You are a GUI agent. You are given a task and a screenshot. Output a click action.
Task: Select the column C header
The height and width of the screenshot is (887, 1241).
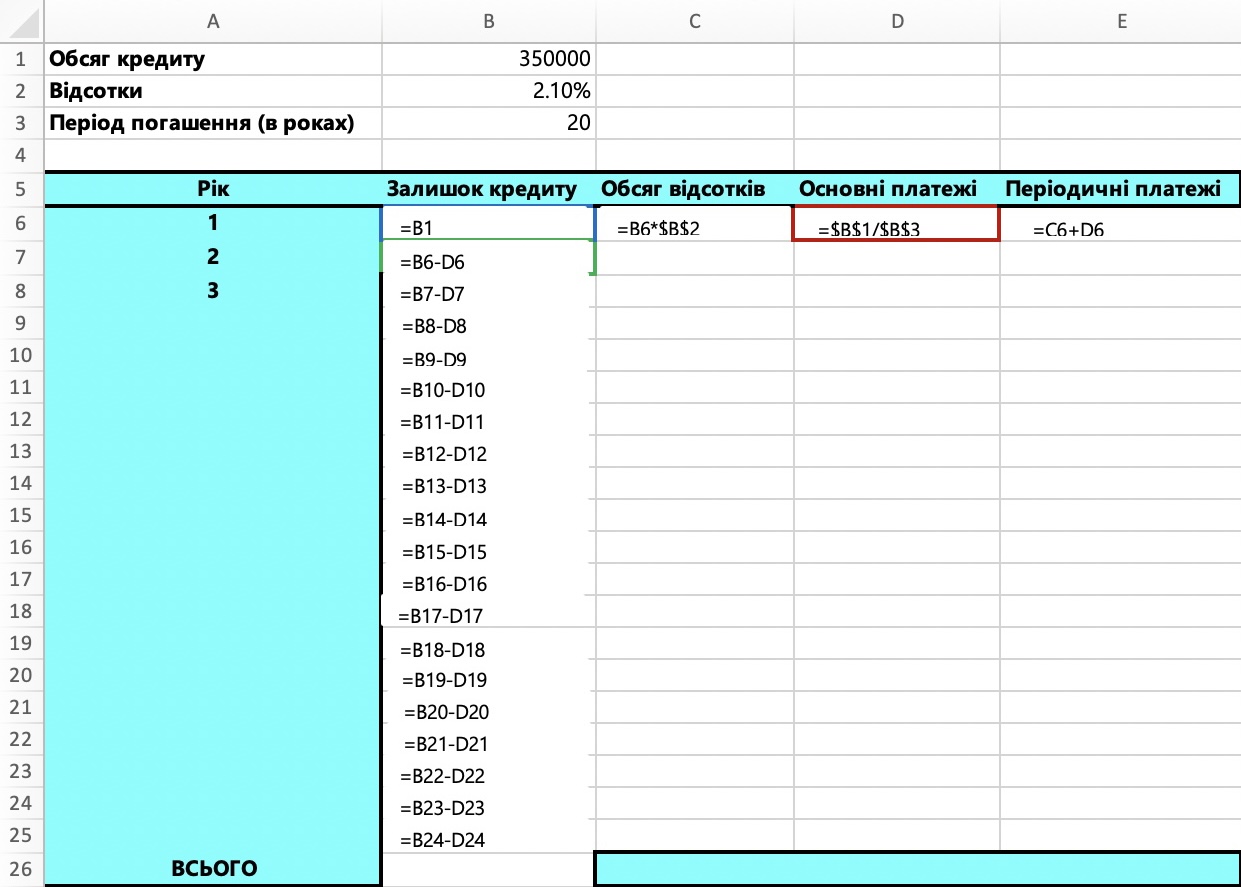coord(695,21)
